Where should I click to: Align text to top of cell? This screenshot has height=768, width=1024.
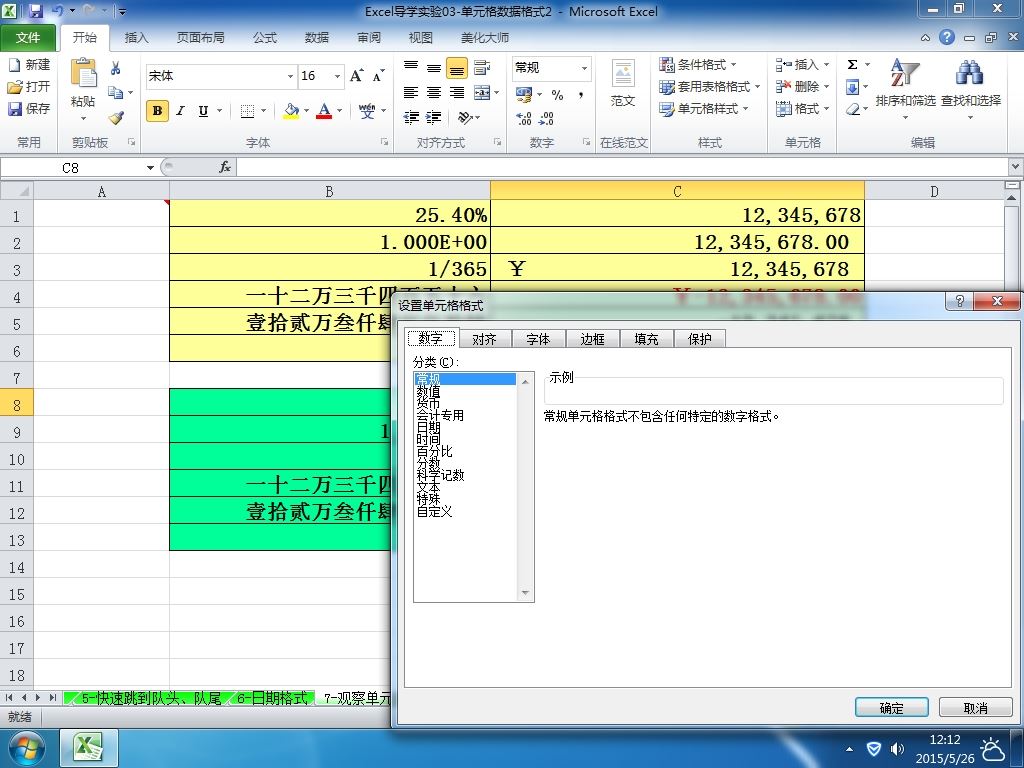411,67
